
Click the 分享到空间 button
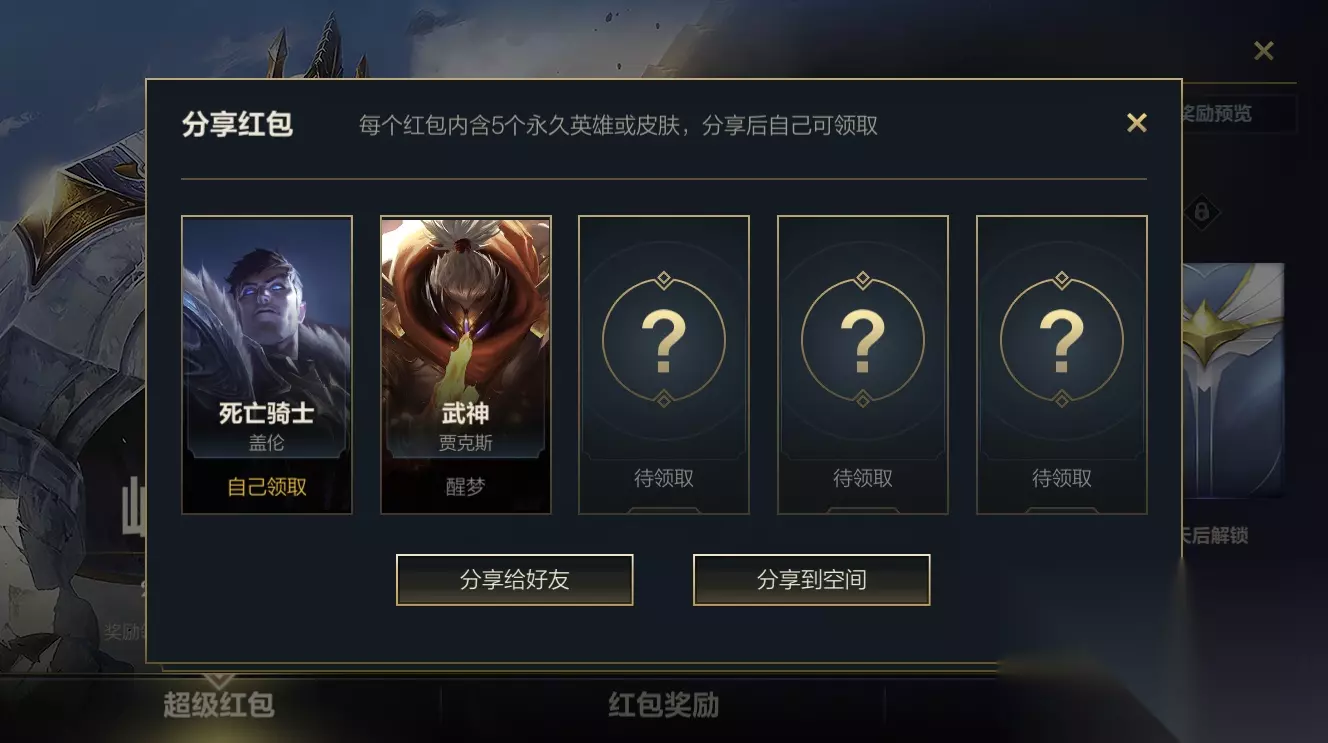point(812,580)
